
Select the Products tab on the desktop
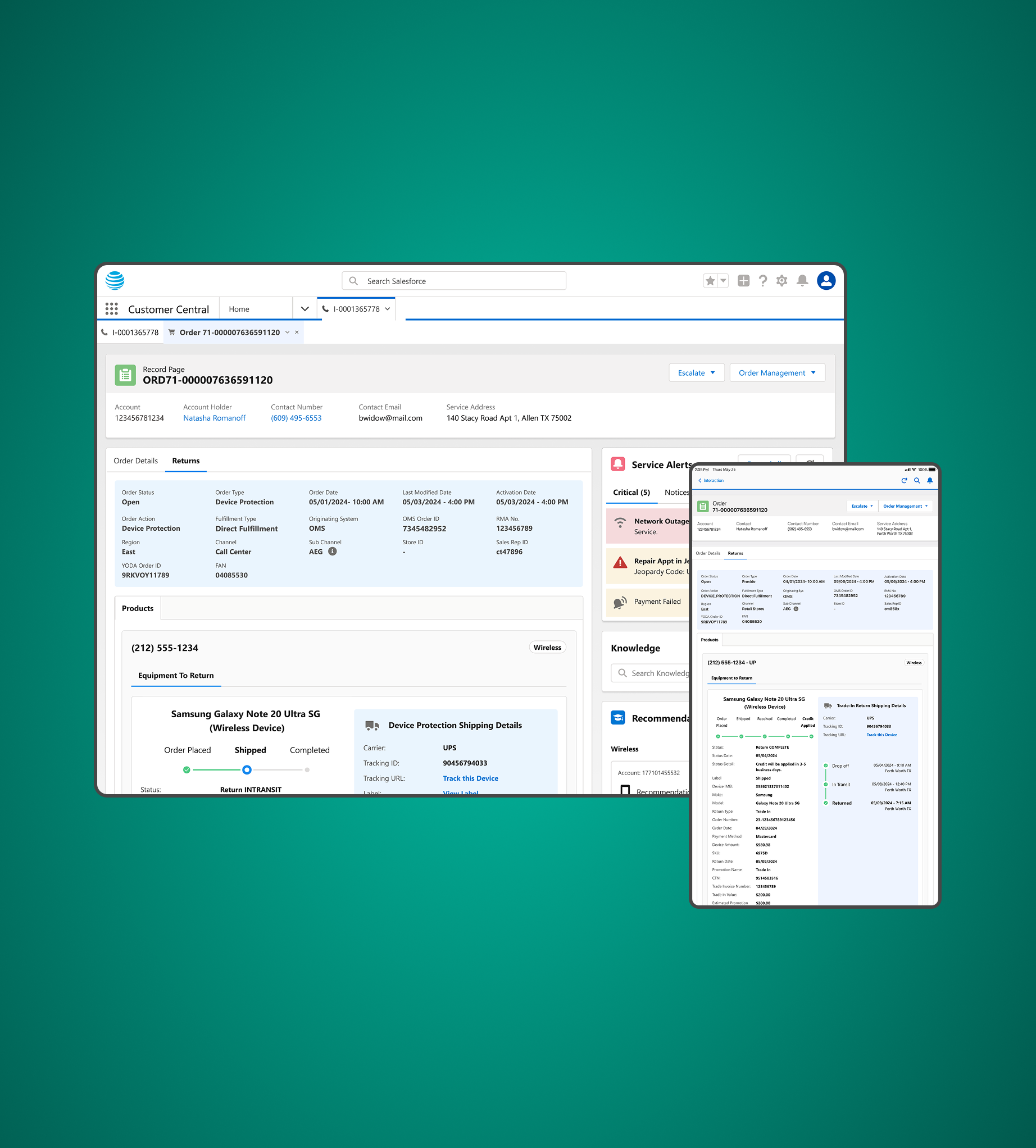pos(138,608)
